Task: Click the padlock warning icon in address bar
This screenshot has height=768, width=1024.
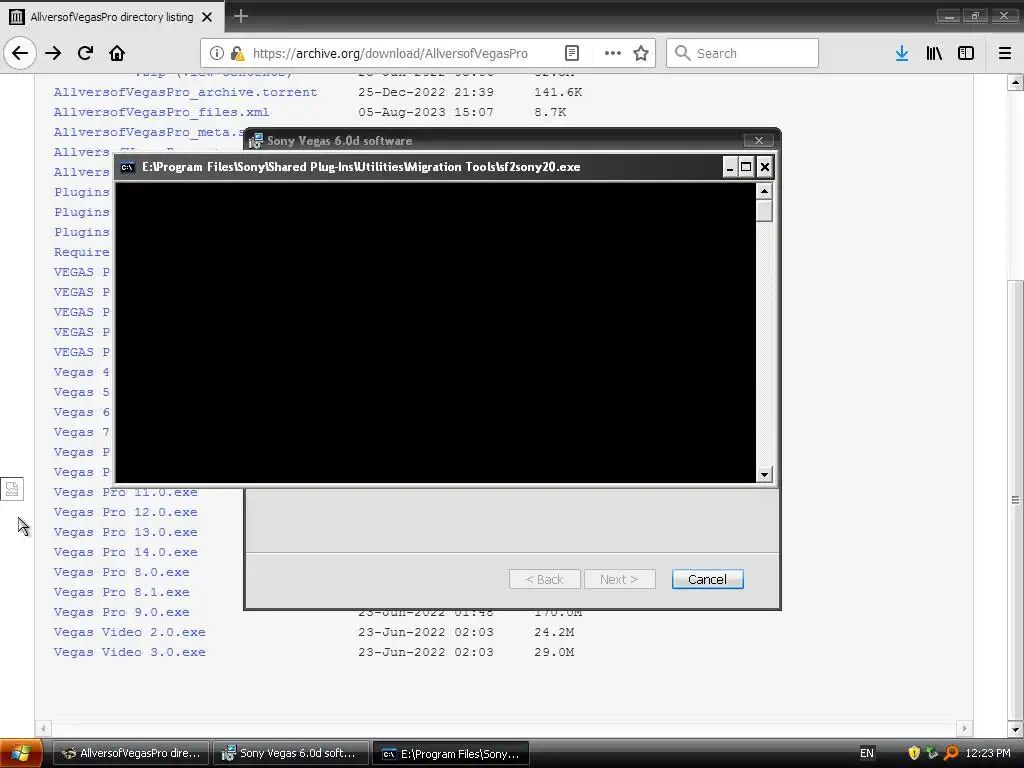Action: 238,53
